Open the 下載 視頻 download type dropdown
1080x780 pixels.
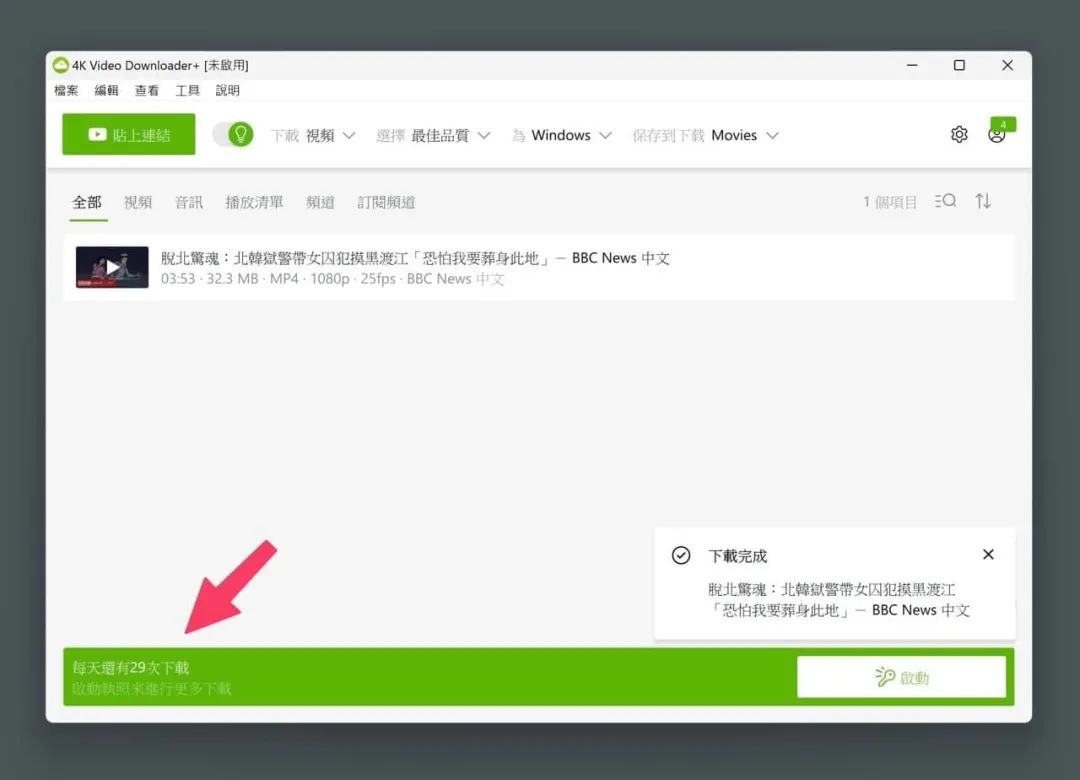(313, 136)
